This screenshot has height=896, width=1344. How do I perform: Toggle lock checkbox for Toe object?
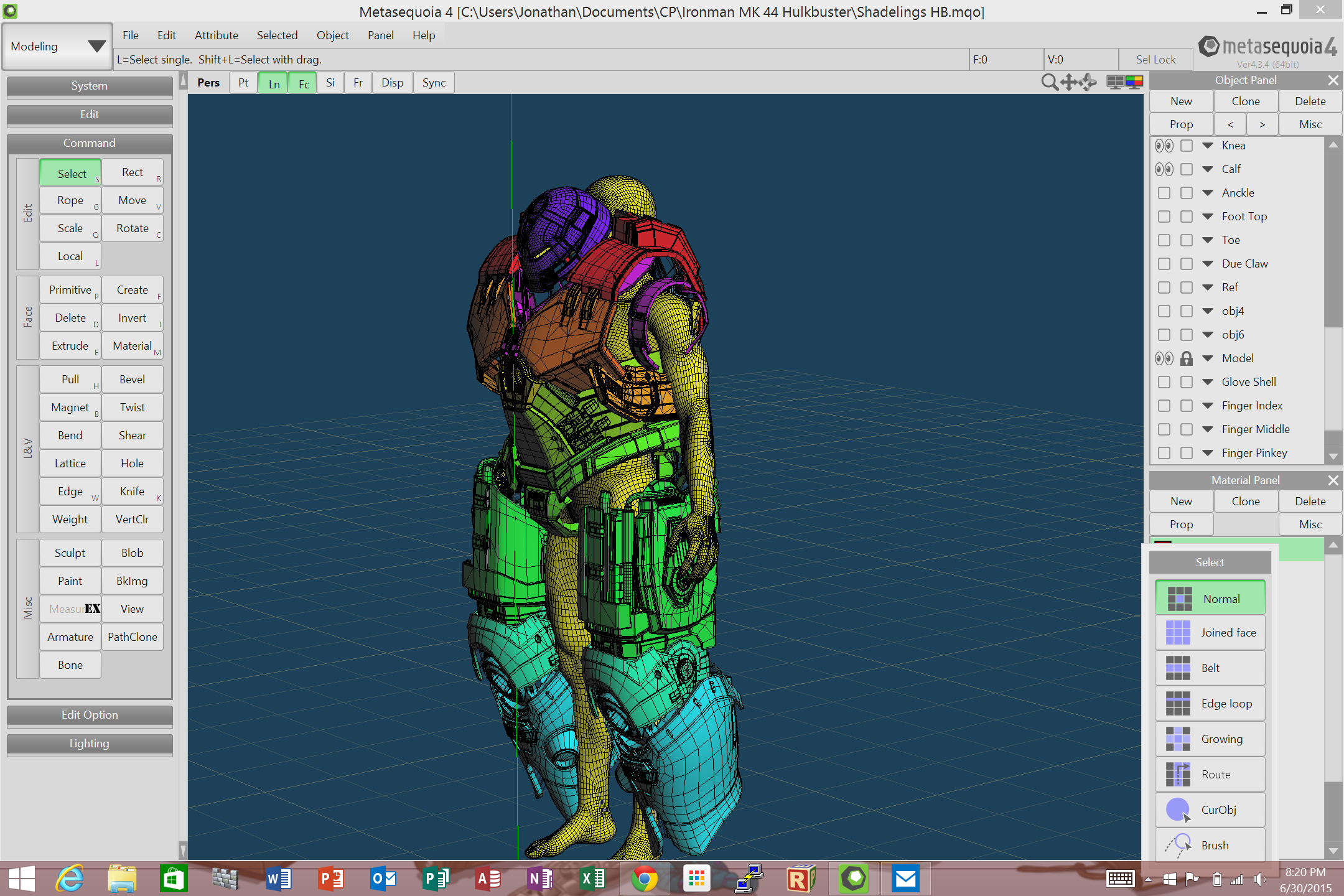pyautogui.click(x=1187, y=240)
